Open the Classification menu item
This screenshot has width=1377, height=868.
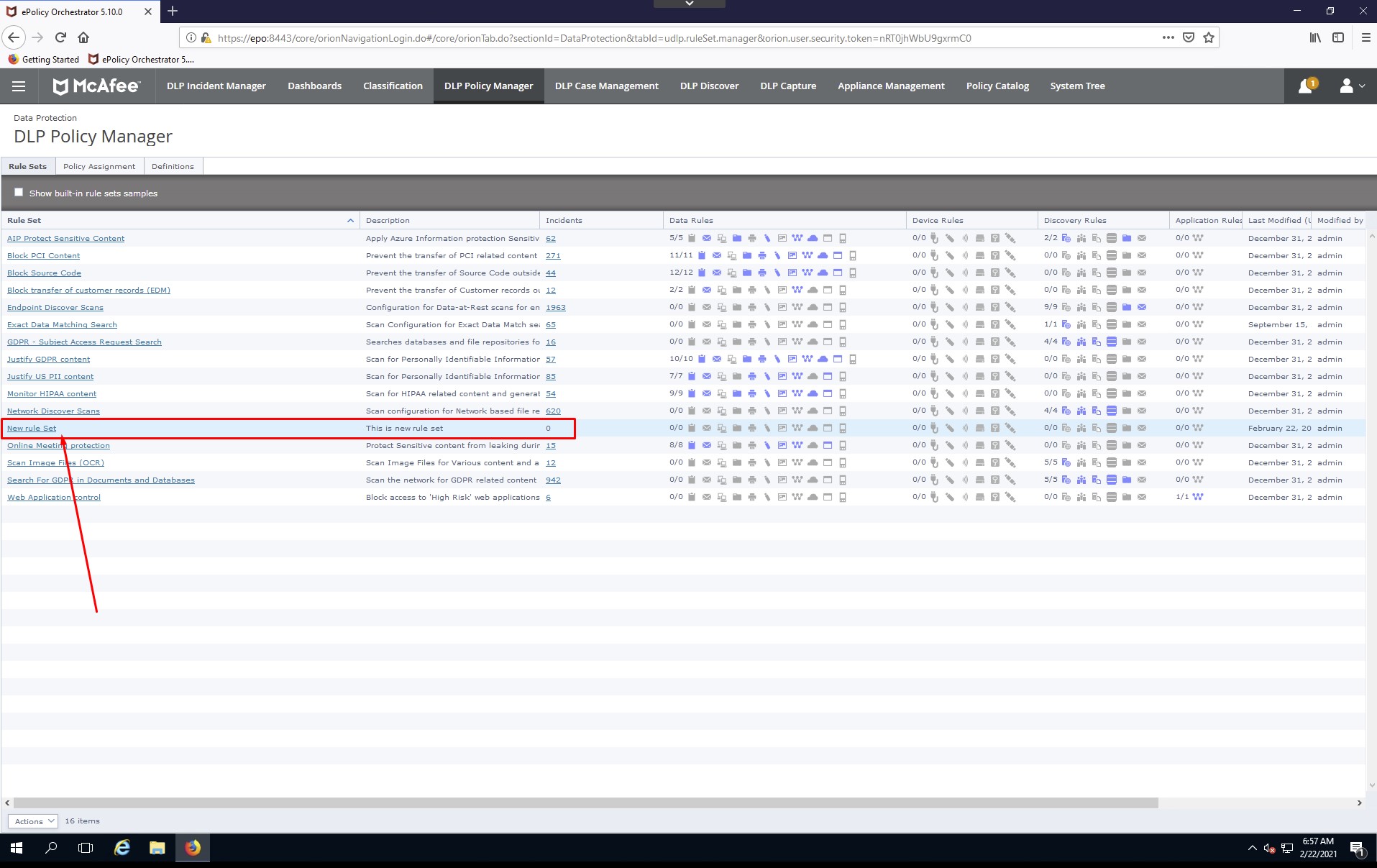point(393,86)
